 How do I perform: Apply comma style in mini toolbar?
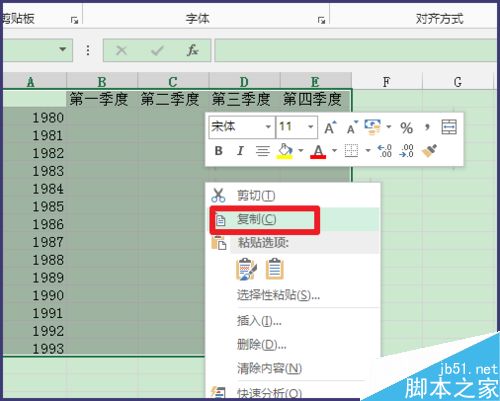click(x=427, y=127)
